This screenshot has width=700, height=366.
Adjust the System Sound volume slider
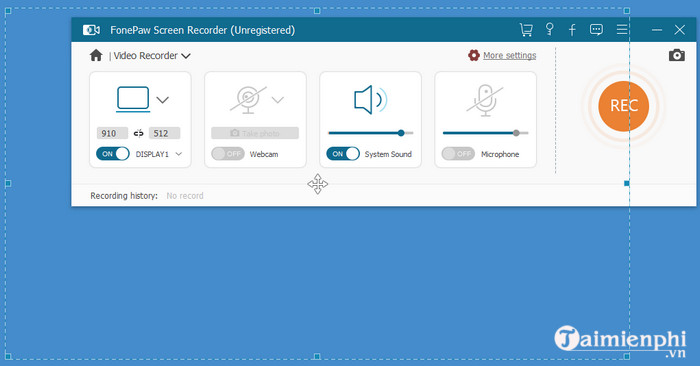pos(371,133)
